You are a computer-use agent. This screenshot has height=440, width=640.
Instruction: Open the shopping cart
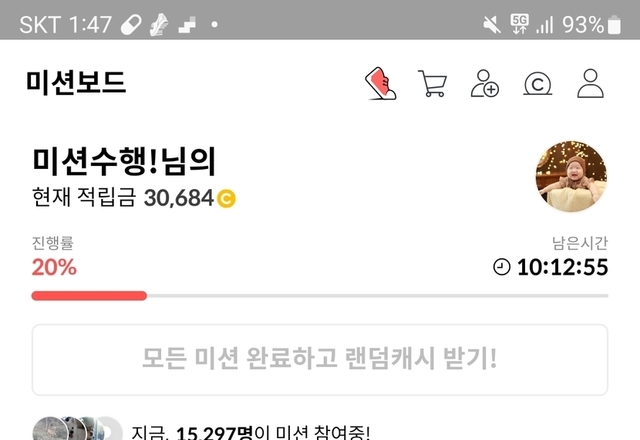(x=432, y=84)
